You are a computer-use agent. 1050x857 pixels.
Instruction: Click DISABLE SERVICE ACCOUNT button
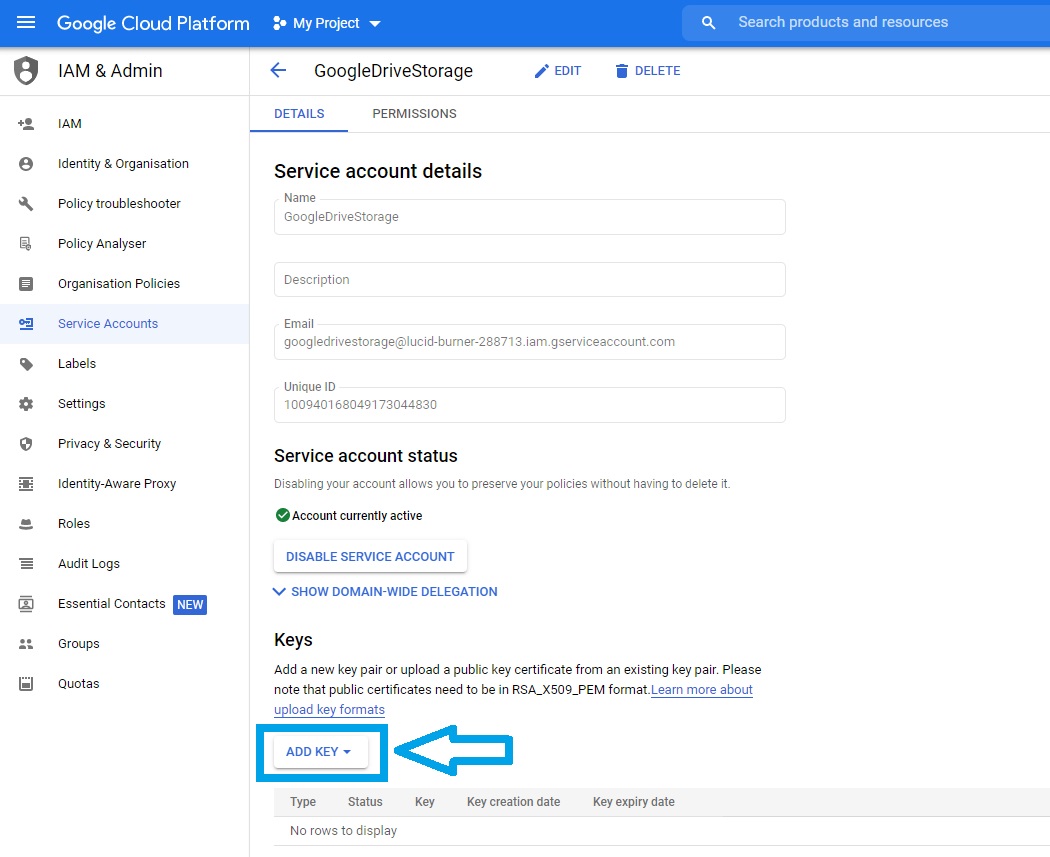[370, 556]
